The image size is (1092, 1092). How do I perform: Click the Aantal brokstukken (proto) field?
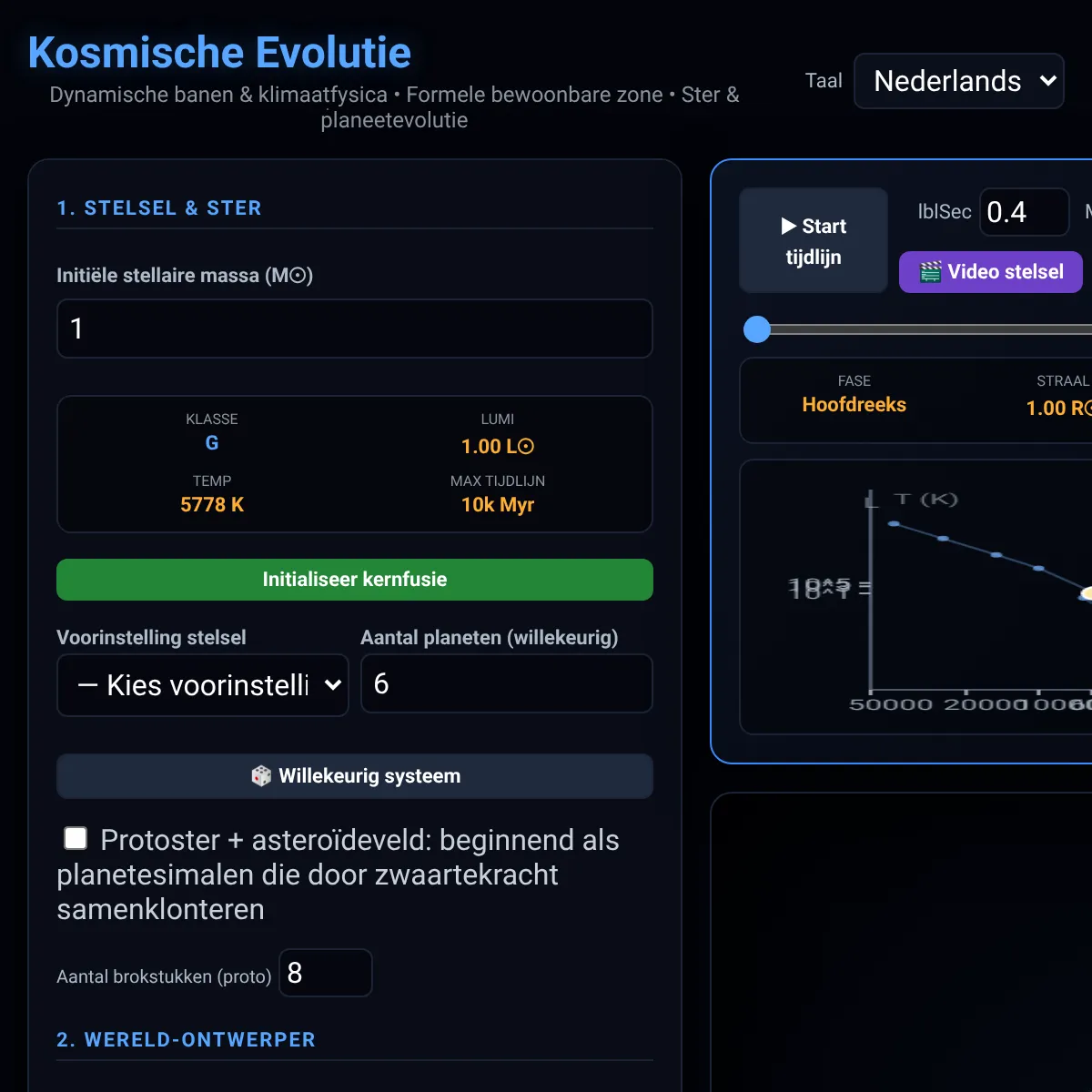click(x=326, y=973)
